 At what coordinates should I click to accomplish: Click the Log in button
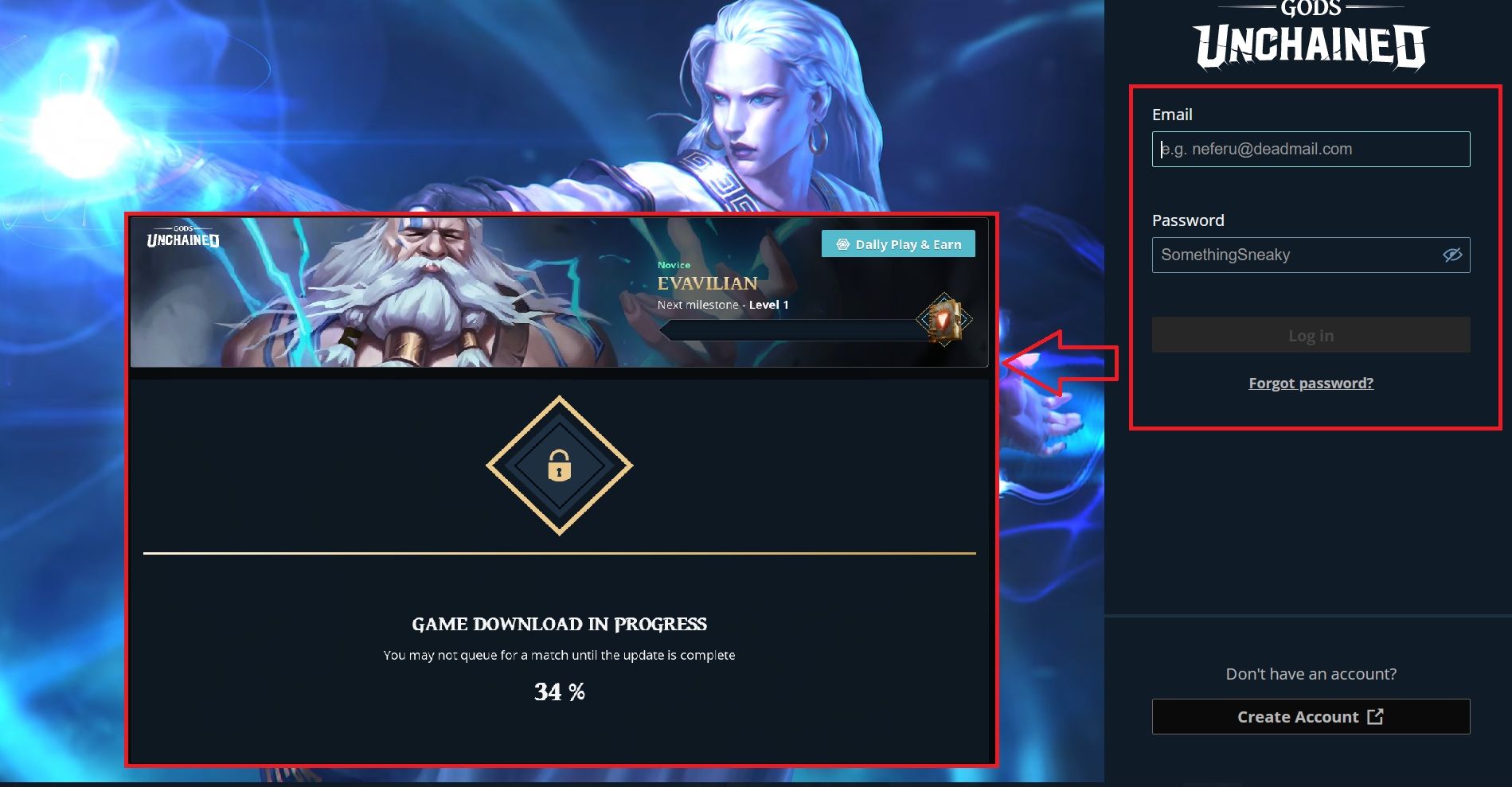pos(1311,335)
